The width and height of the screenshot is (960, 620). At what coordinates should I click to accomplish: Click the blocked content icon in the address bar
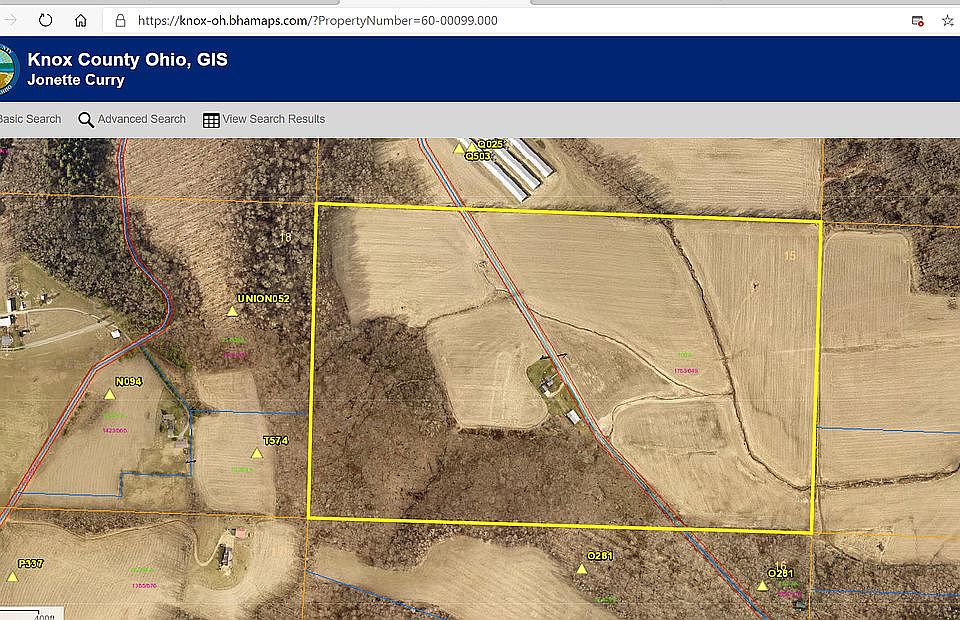pyautogui.click(x=917, y=20)
